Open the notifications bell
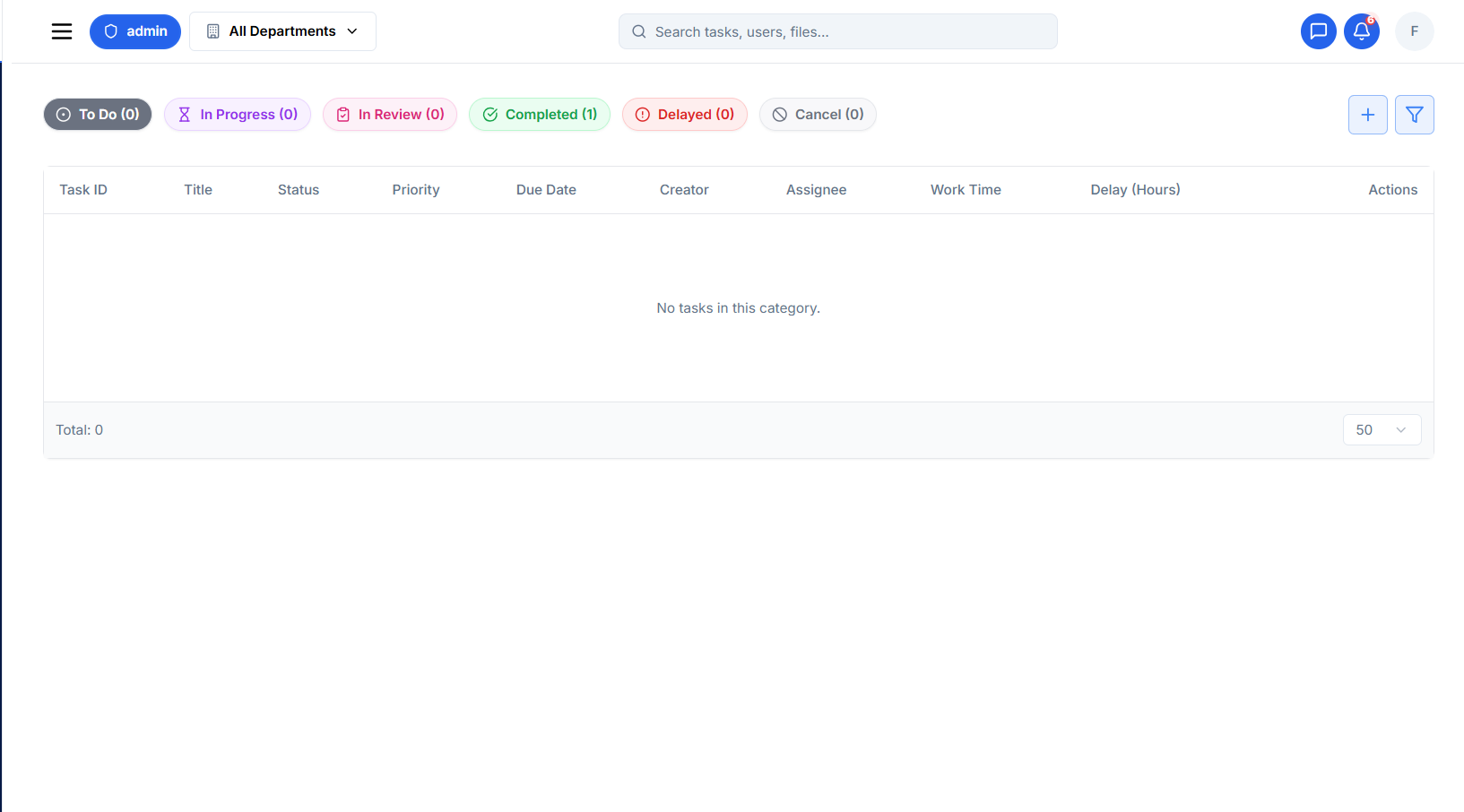Image resolution: width=1464 pixels, height=812 pixels. 1361,31
